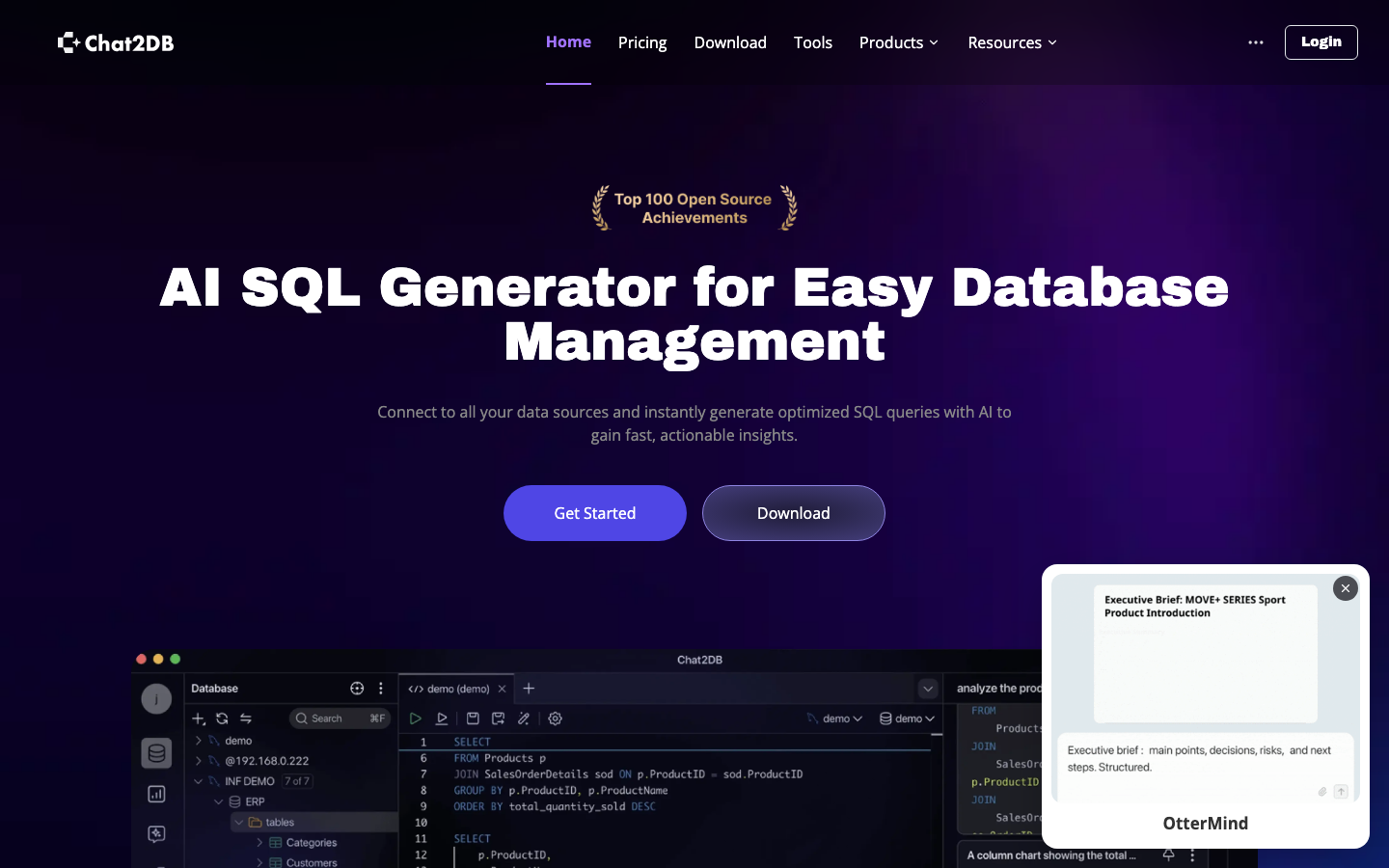Click the add connection plus icon
The image size is (1389, 868).
pyautogui.click(x=199, y=719)
